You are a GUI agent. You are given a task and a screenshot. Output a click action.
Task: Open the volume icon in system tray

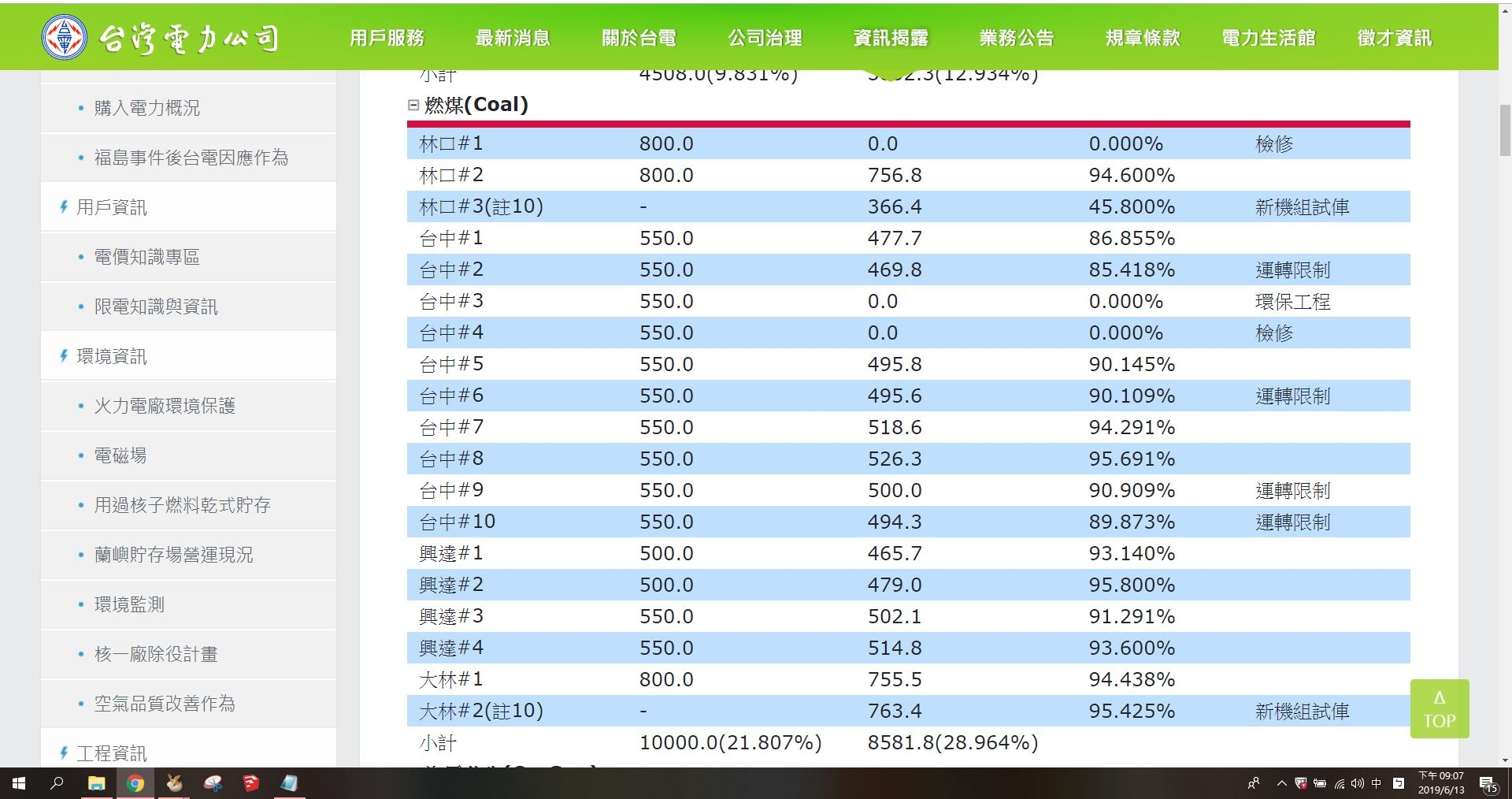coord(1358,783)
